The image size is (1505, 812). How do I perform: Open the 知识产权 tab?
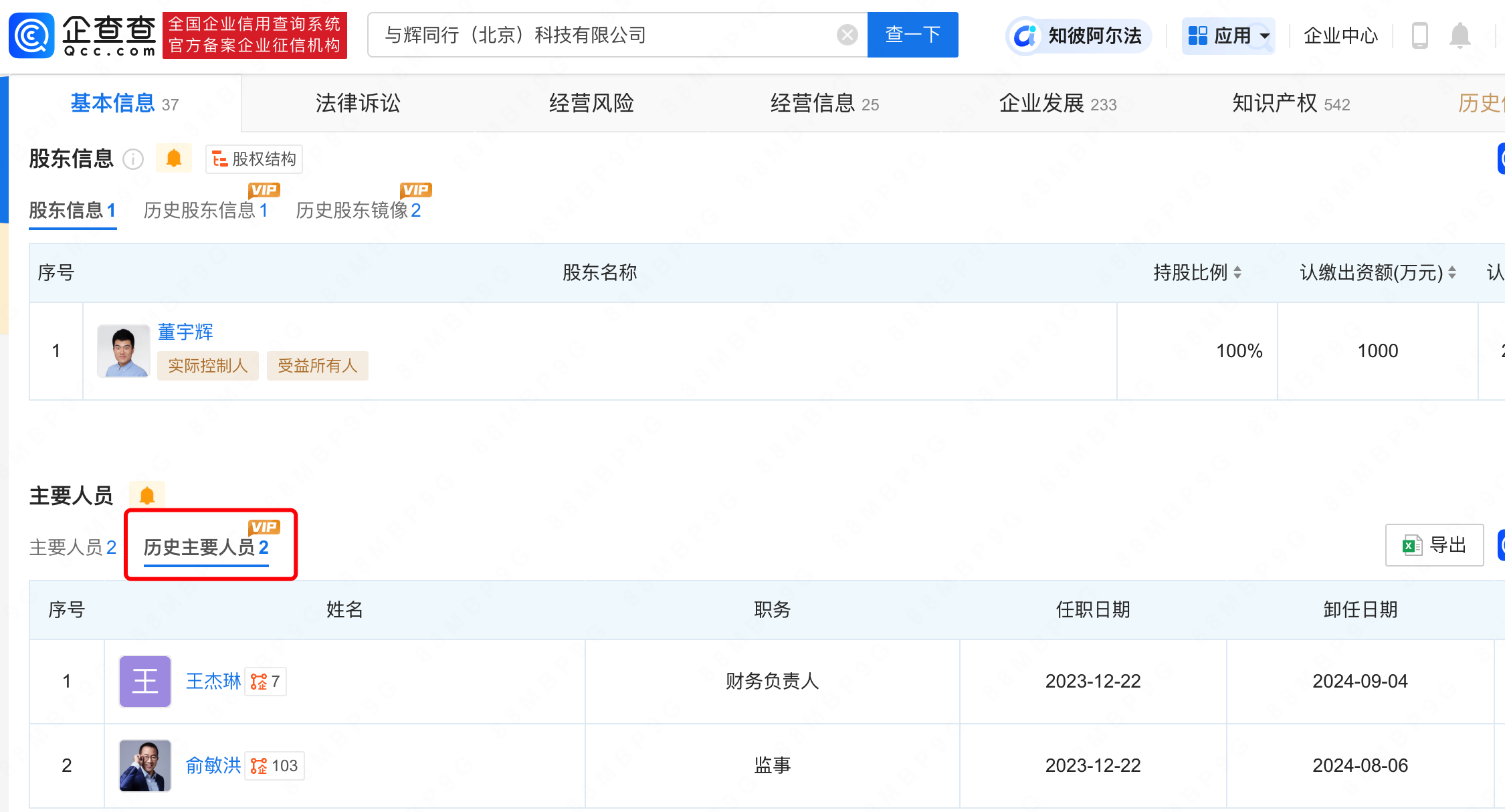tap(1291, 103)
